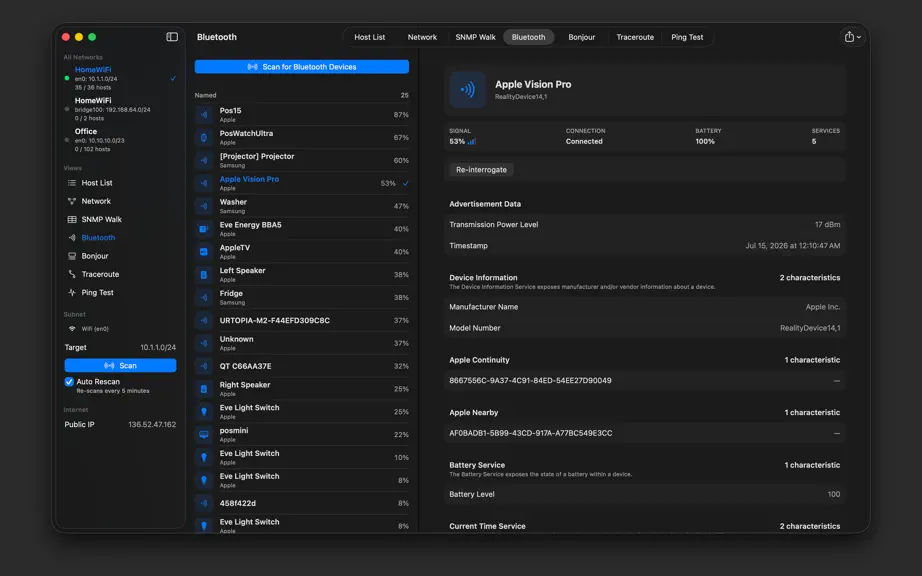Viewport: 922px width, 576px height.
Task: Click the AppleTV device icon
Action: click(x=204, y=252)
